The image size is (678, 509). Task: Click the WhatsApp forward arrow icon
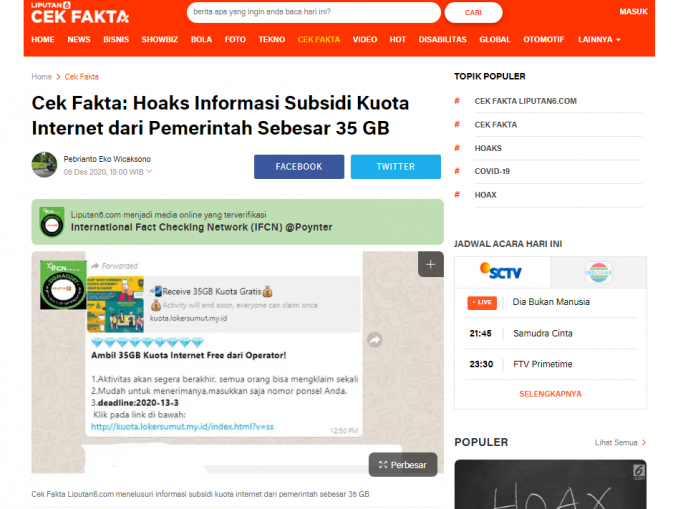[375, 340]
